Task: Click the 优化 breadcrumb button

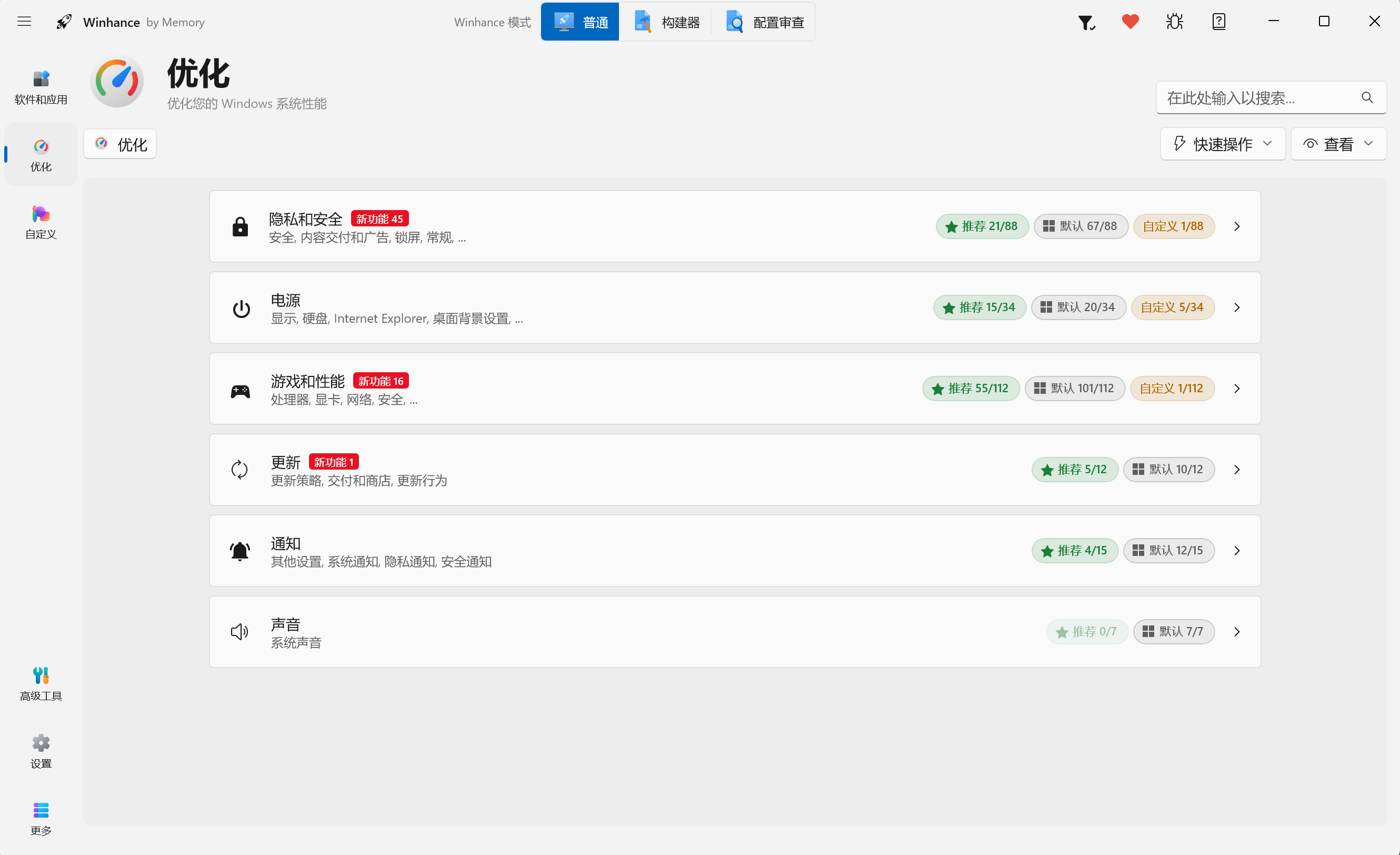Action: pos(121,144)
